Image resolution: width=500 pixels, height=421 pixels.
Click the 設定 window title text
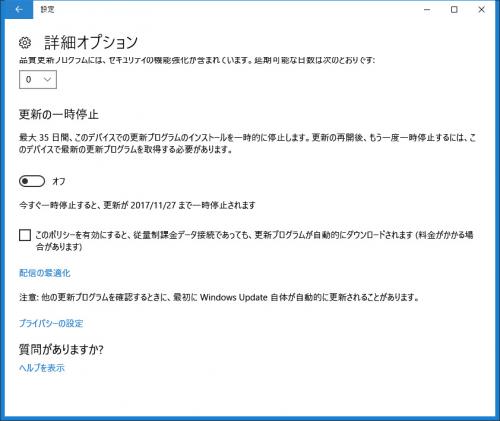click(x=47, y=10)
